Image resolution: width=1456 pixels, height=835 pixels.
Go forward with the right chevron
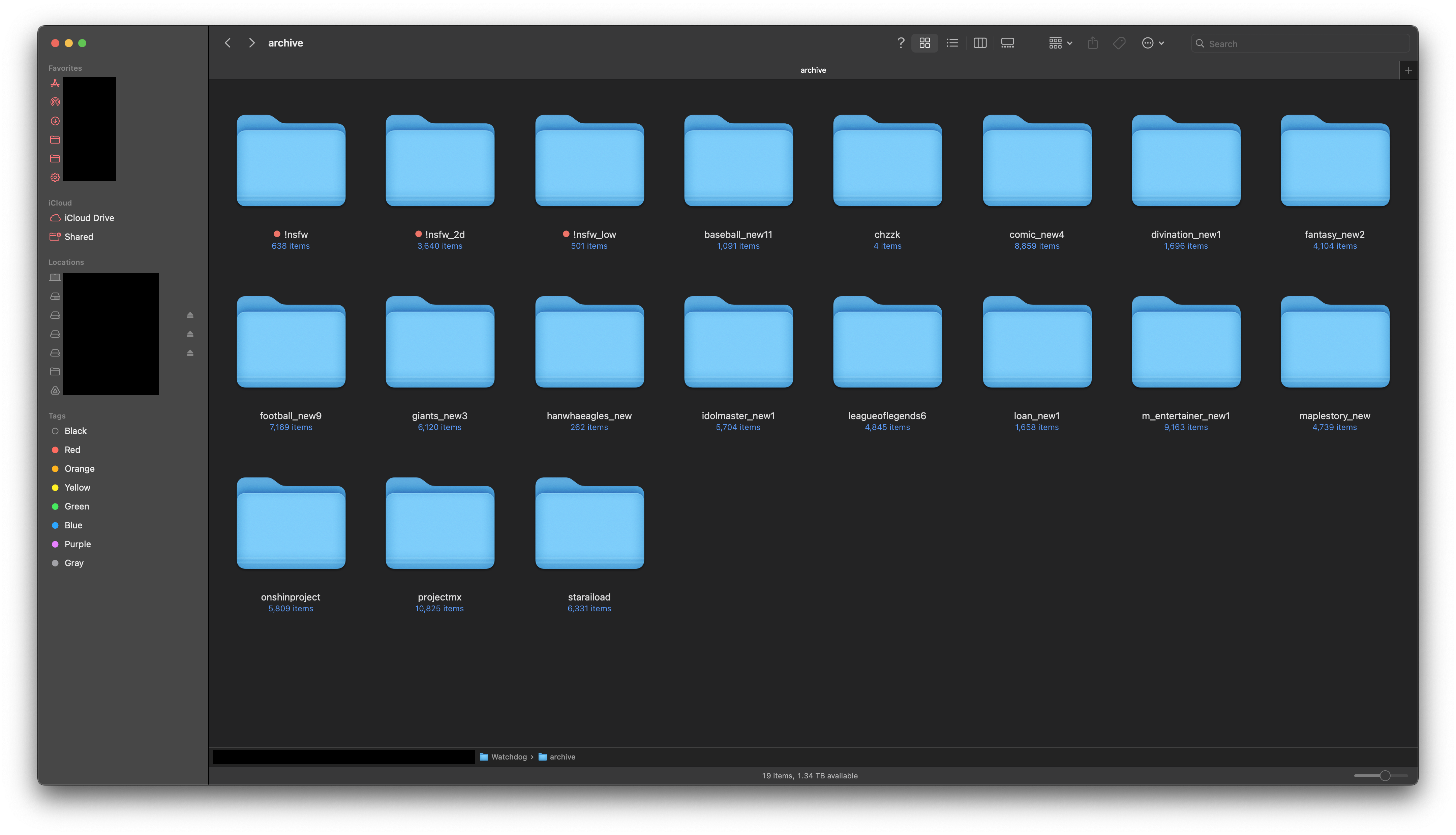[251, 43]
